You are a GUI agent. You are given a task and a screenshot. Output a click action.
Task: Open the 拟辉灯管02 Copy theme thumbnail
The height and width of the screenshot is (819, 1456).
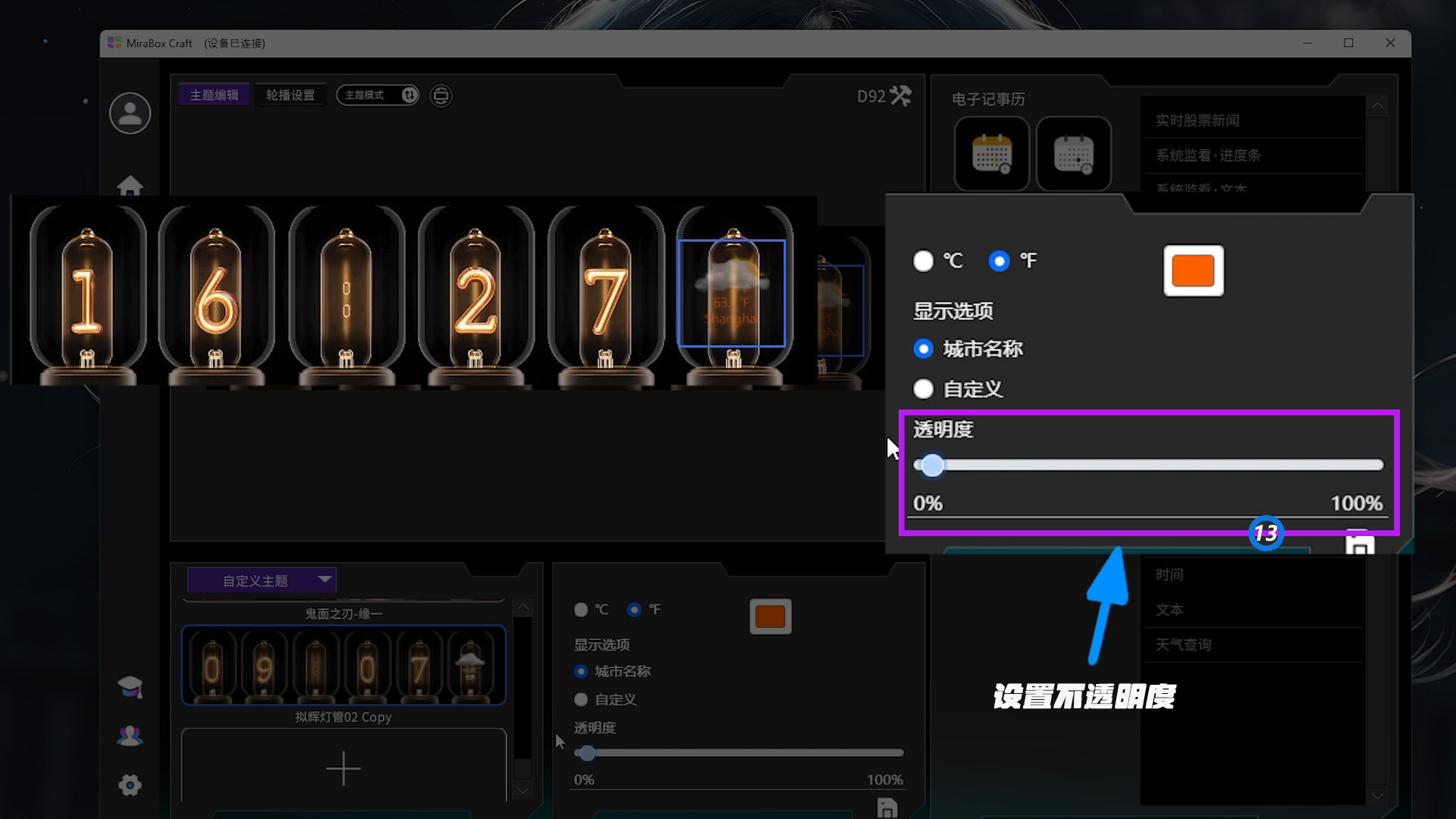tap(344, 665)
